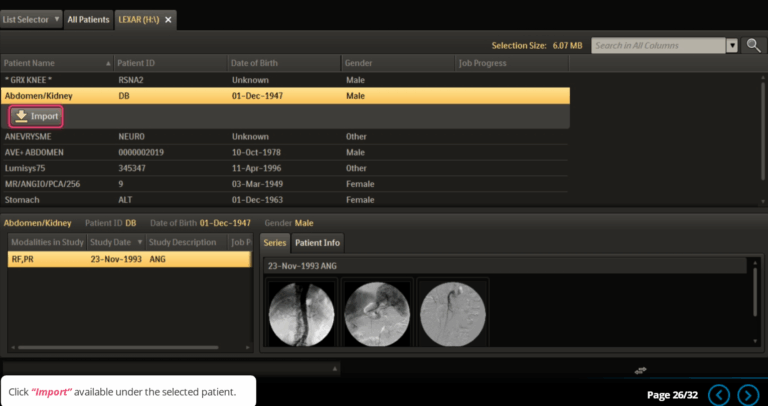
Task: Select the * GRX KNEE * patient row
Action: click(x=285, y=80)
